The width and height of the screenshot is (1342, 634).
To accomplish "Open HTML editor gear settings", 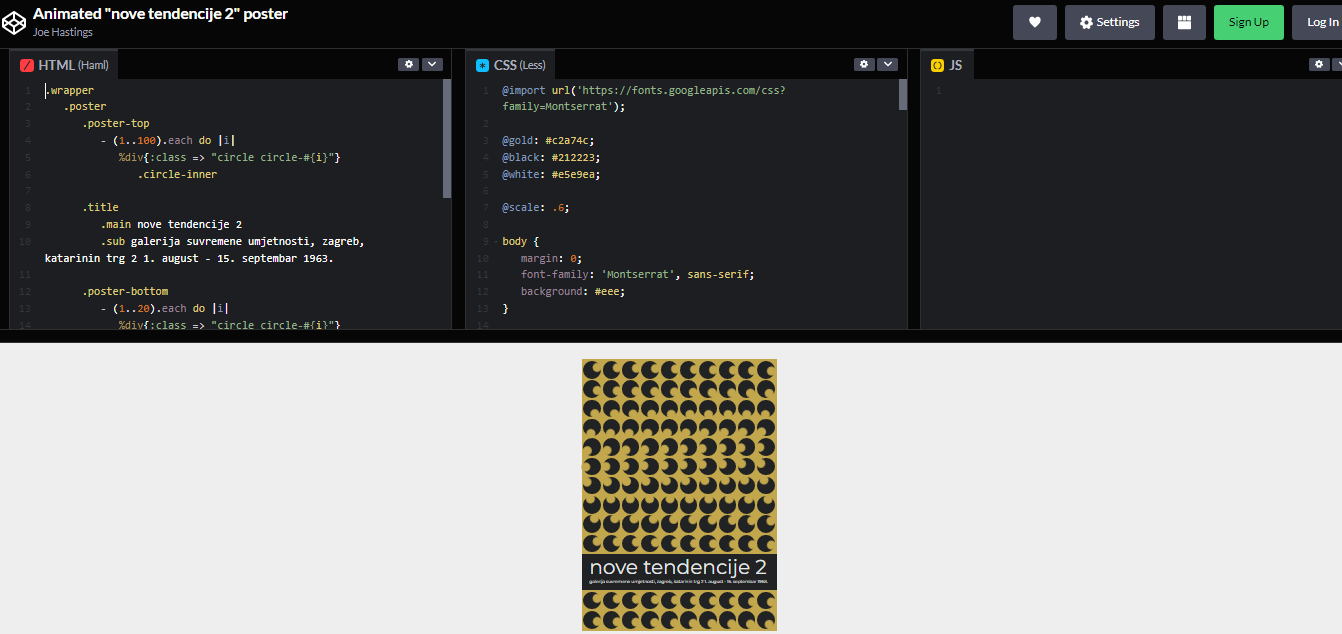I will 408,64.
